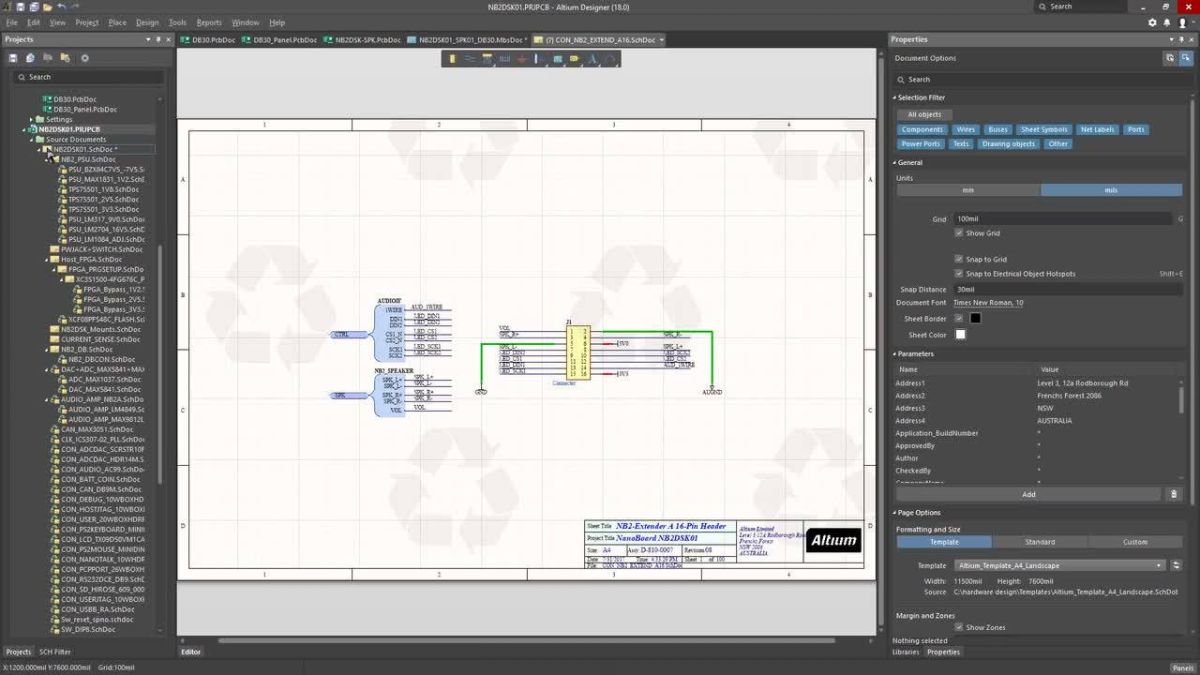Open the notifications bell icon

coord(1167,22)
